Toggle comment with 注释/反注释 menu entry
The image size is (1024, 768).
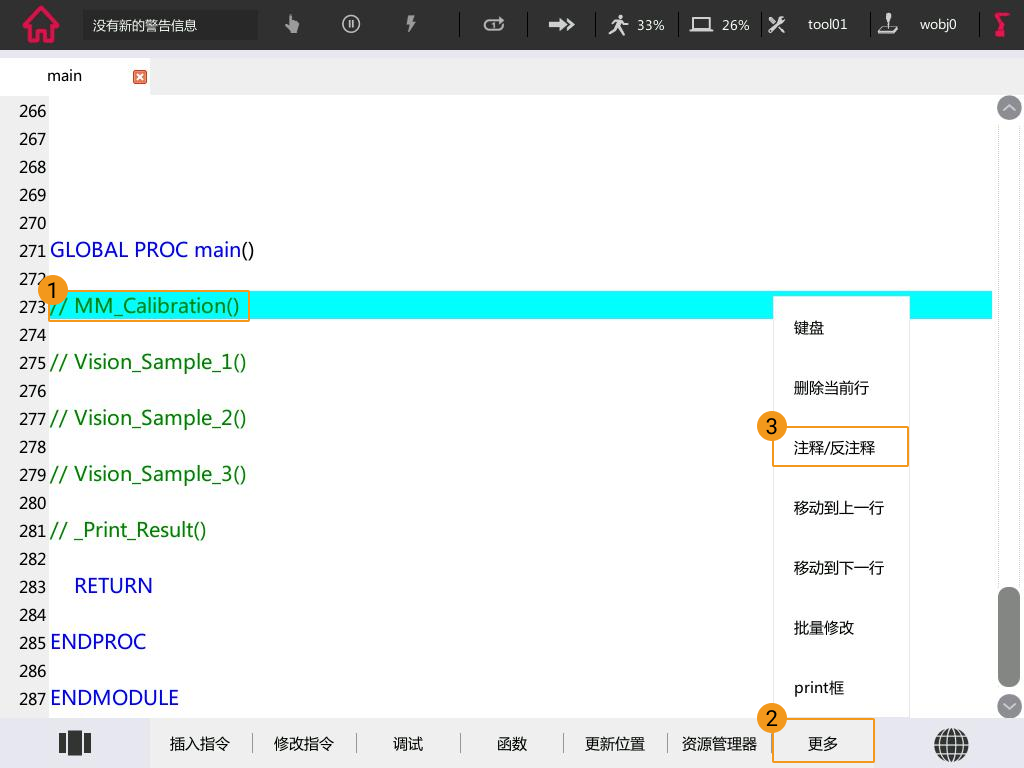pyautogui.click(x=834, y=447)
